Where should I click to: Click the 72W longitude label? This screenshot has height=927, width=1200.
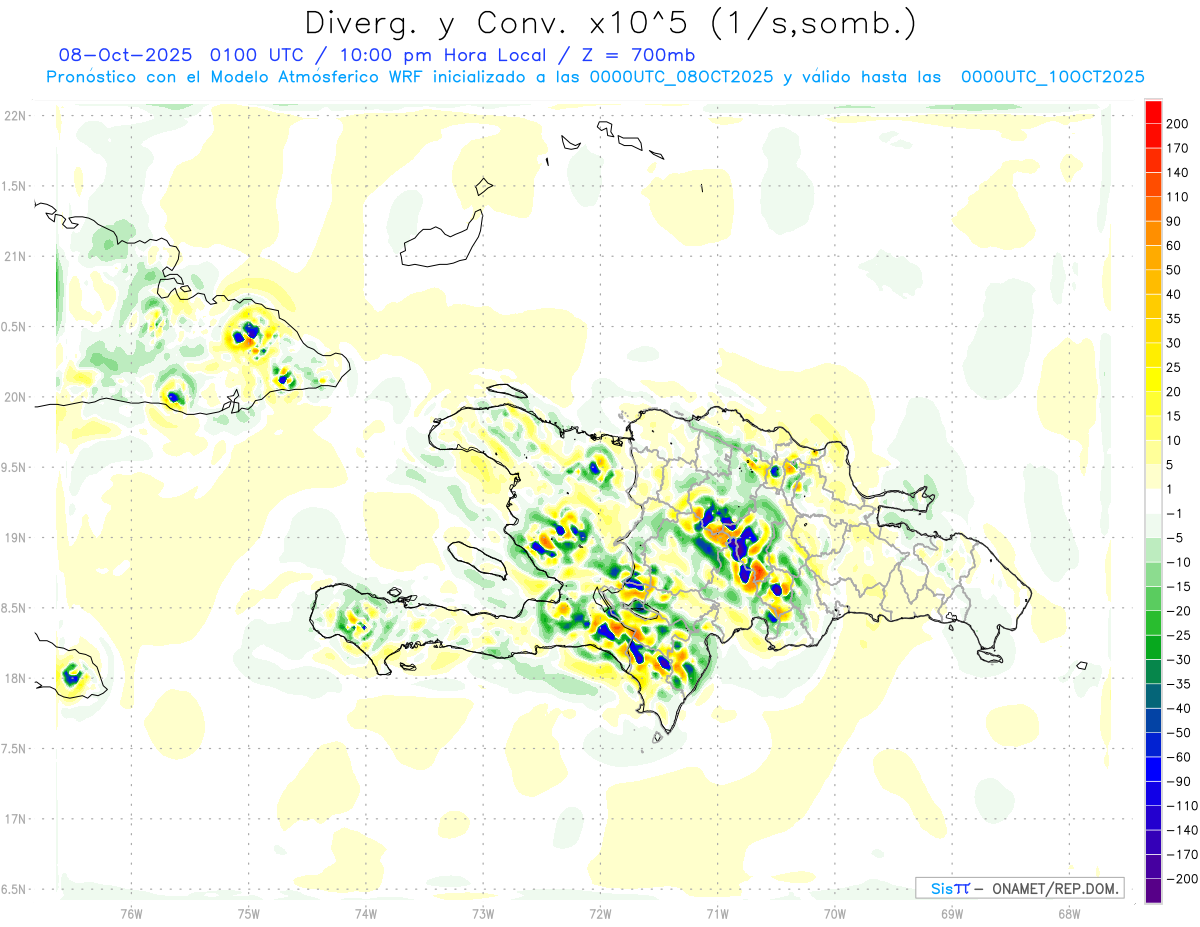pyautogui.click(x=600, y=913)
